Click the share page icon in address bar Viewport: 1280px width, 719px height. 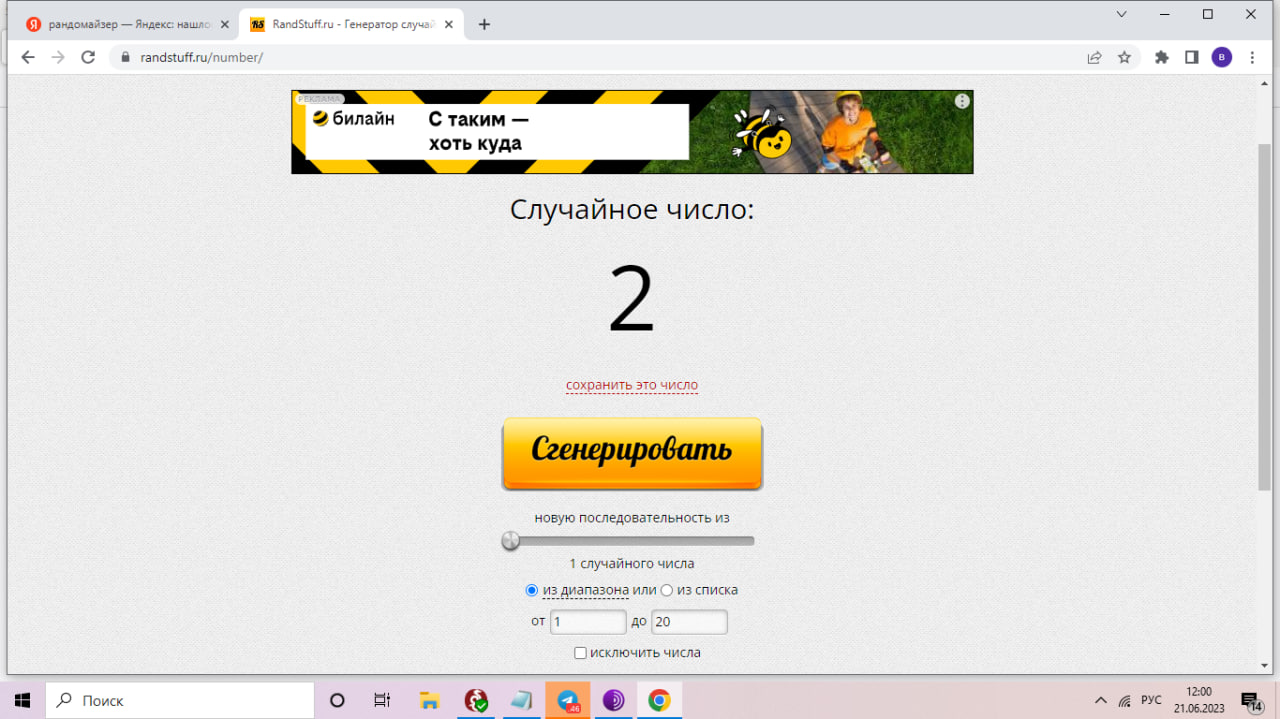pos(1094,57)
